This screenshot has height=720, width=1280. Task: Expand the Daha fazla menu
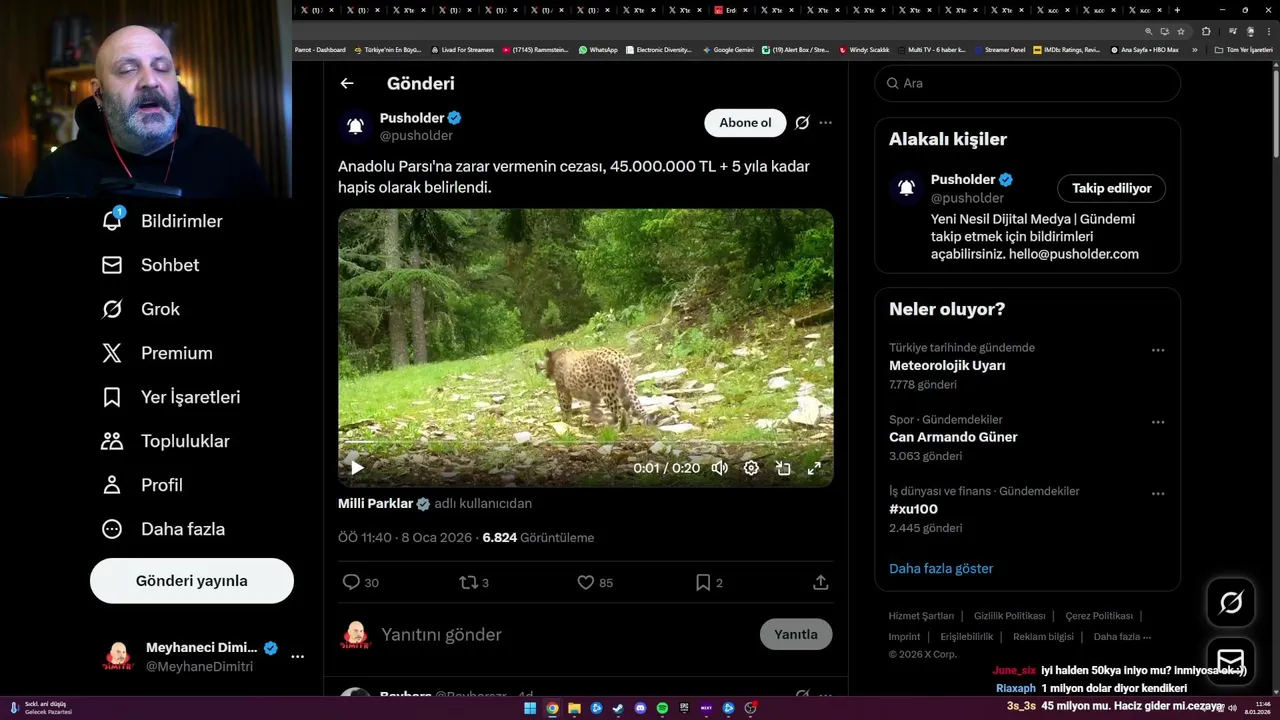(x=163, y=529)
